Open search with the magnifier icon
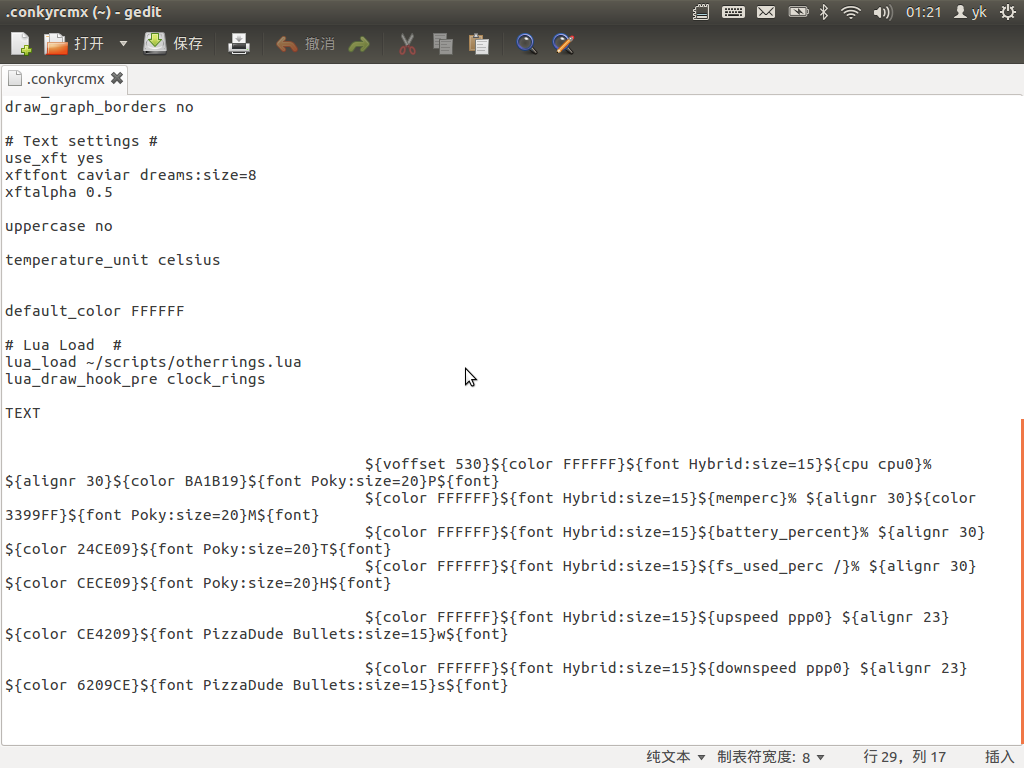This screenshot has height=768, width=1024. [x=526, y=44]
